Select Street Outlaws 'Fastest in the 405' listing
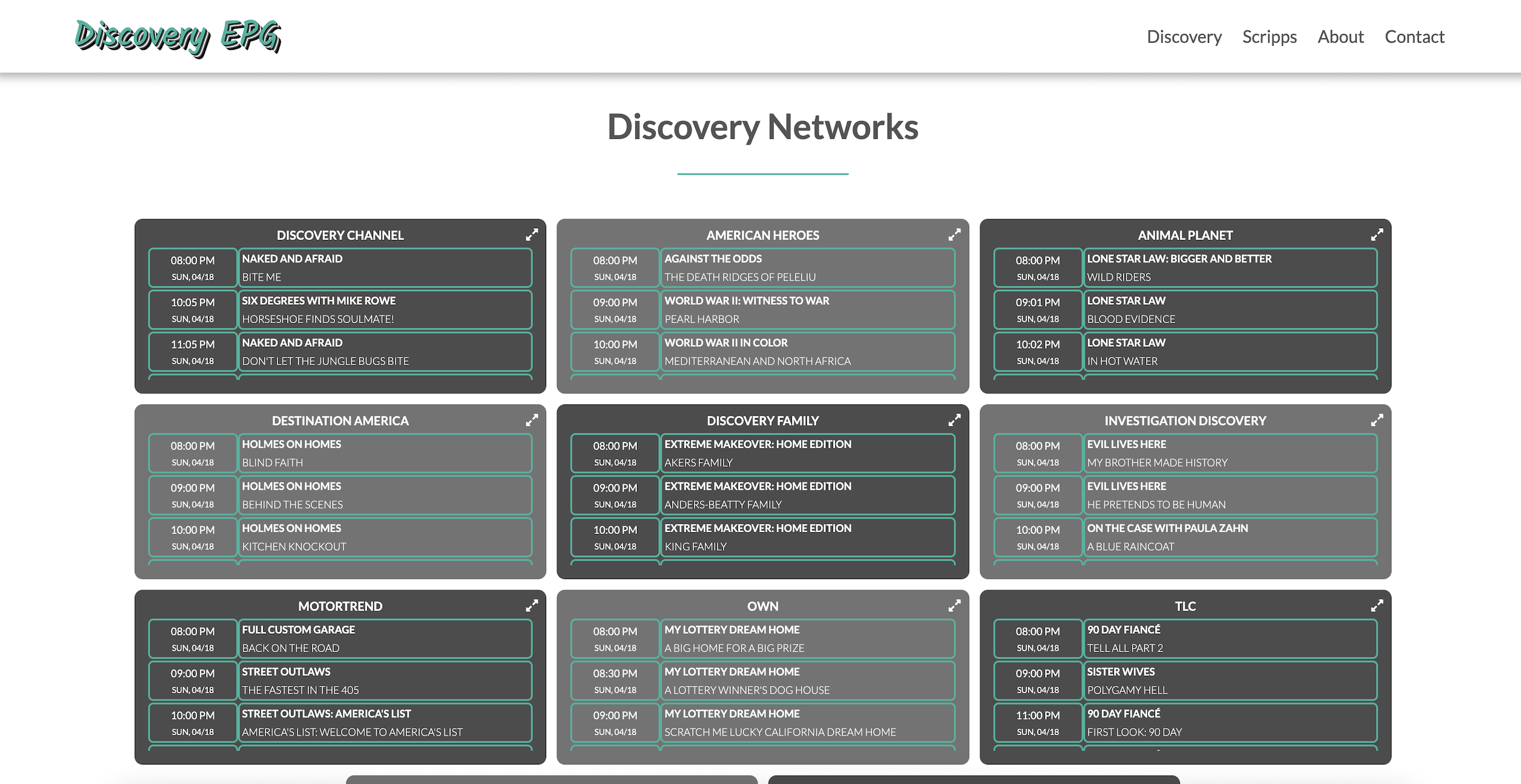This screenshot has width=1521, height=784. (x=385, y=681)
